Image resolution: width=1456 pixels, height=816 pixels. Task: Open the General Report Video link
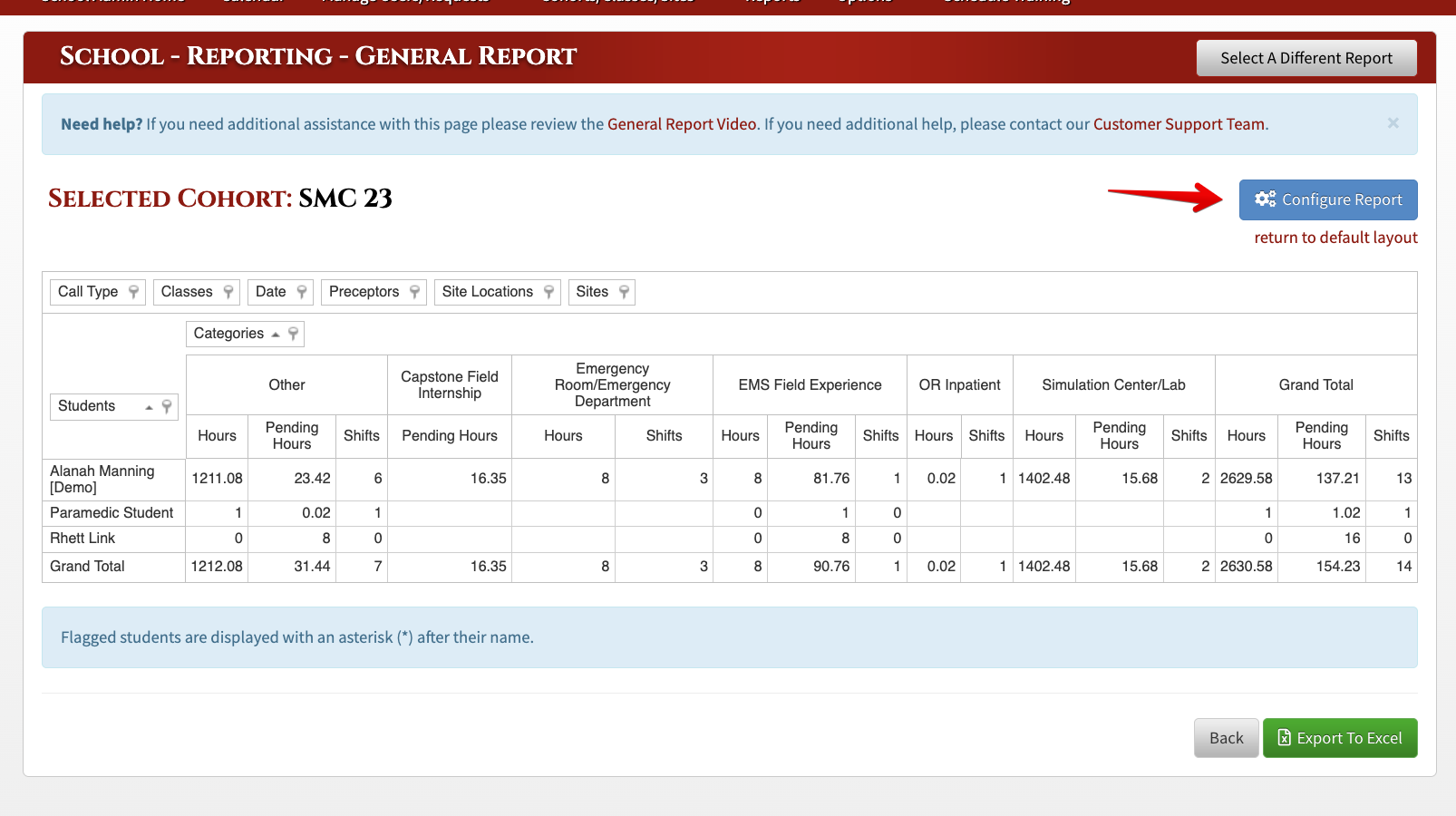tap(682, 124)
